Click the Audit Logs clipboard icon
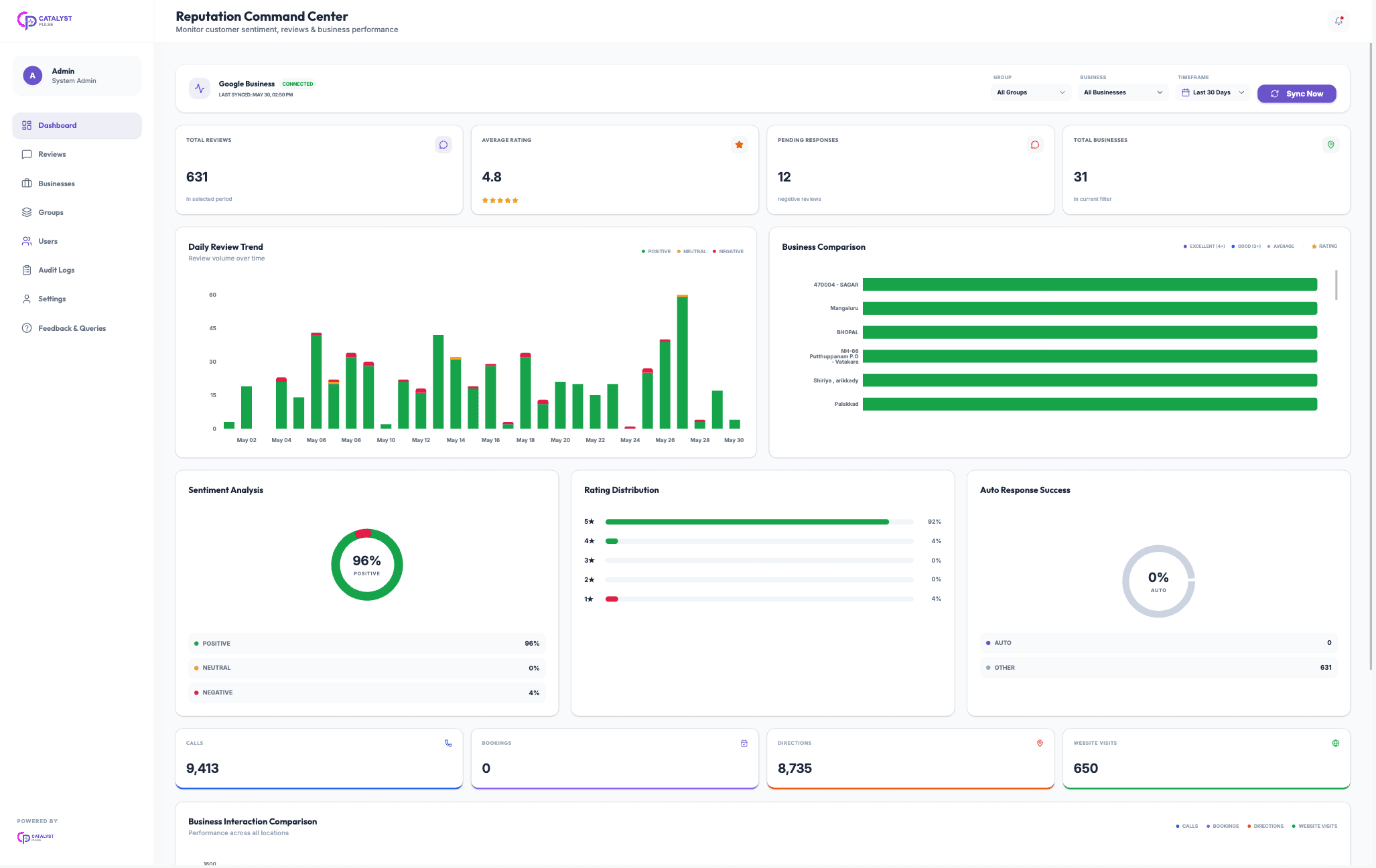This screenshot has height=868, width=1376. point(27,270)
